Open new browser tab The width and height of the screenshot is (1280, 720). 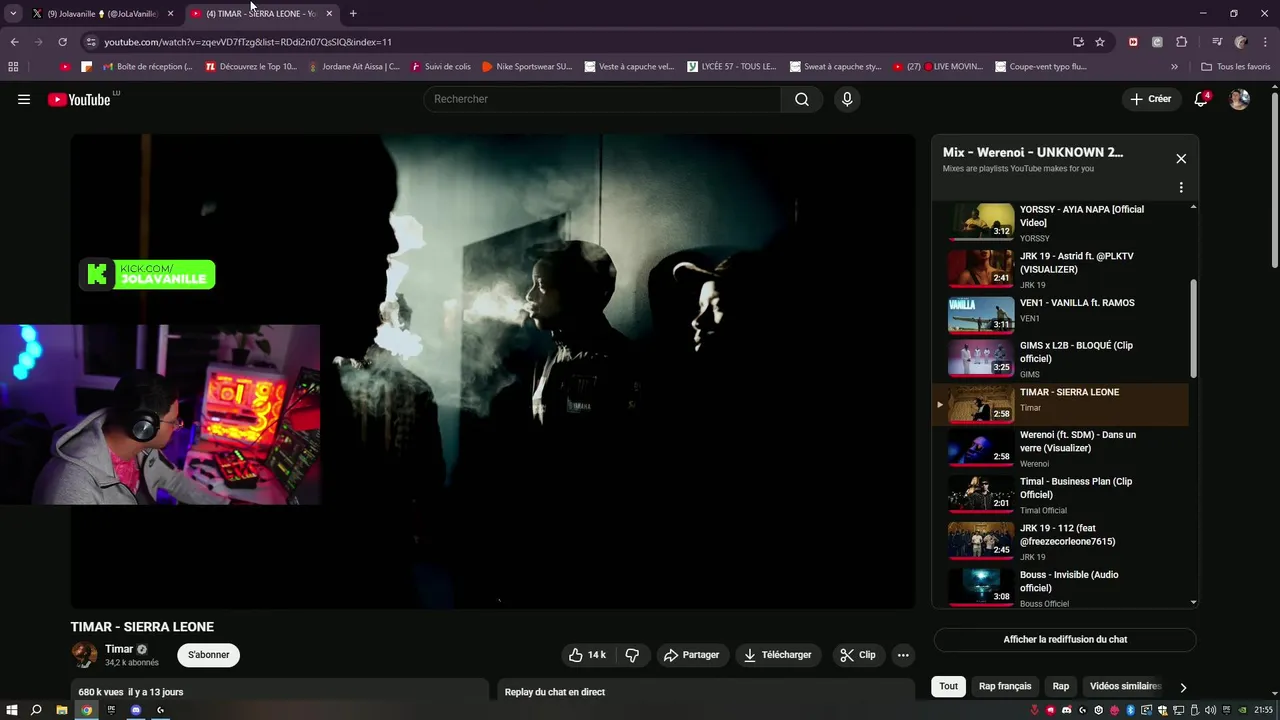[353, 14]
